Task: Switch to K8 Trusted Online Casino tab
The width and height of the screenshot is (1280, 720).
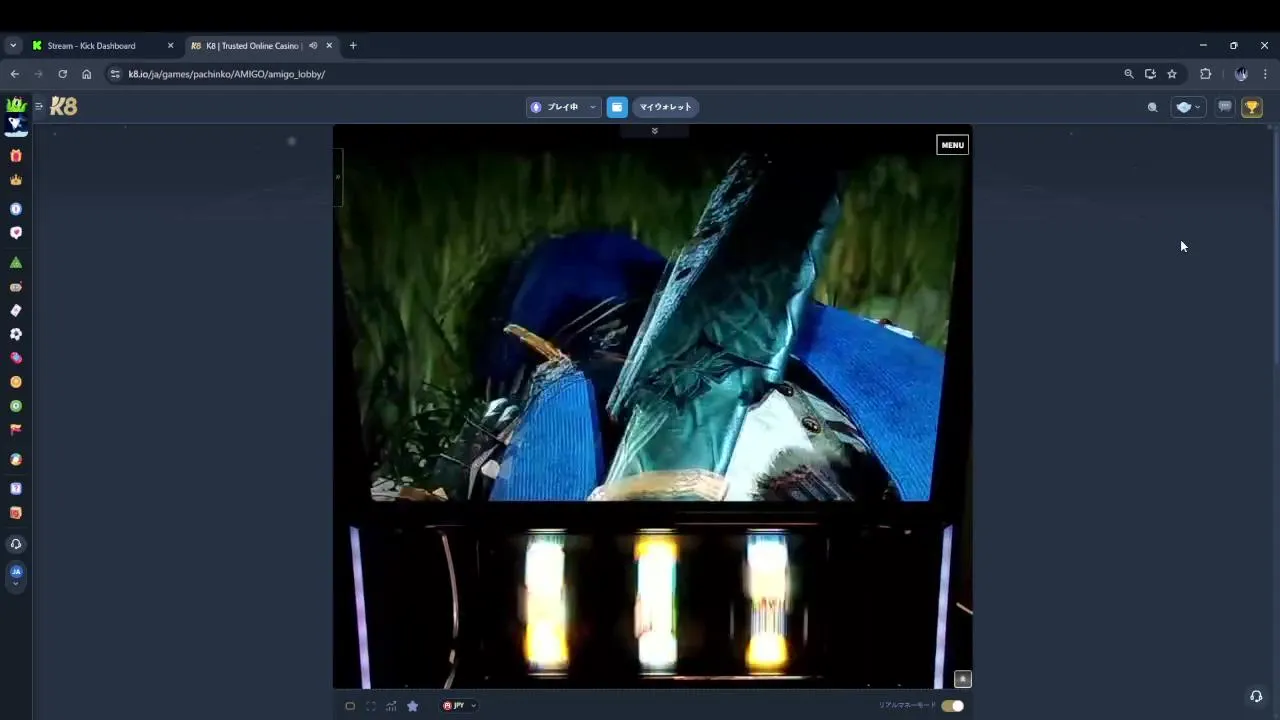Action: click(253, 46)
